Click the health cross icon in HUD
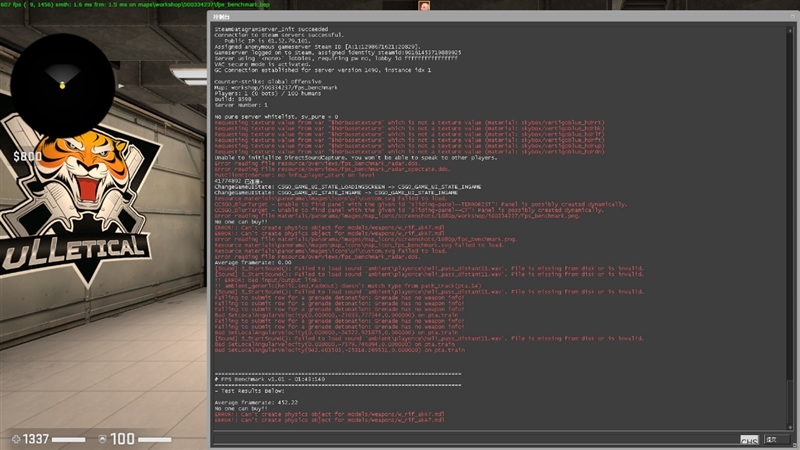This screenshot has width=800, height=450. tap(16, 439)
